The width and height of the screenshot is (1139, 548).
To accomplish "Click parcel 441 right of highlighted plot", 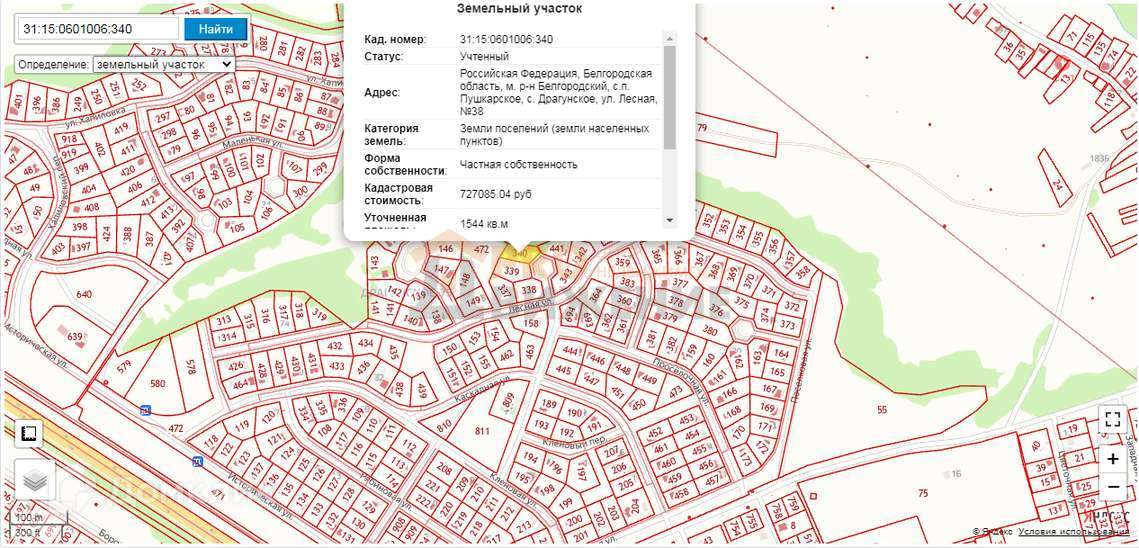I will coord(557,249).
